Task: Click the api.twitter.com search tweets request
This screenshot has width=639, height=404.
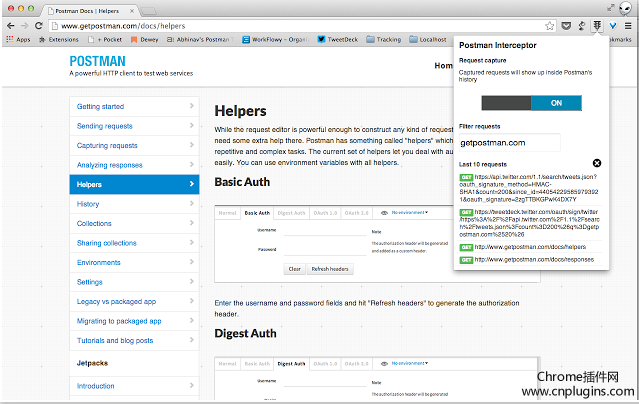Action: click(x=530, y=188)
